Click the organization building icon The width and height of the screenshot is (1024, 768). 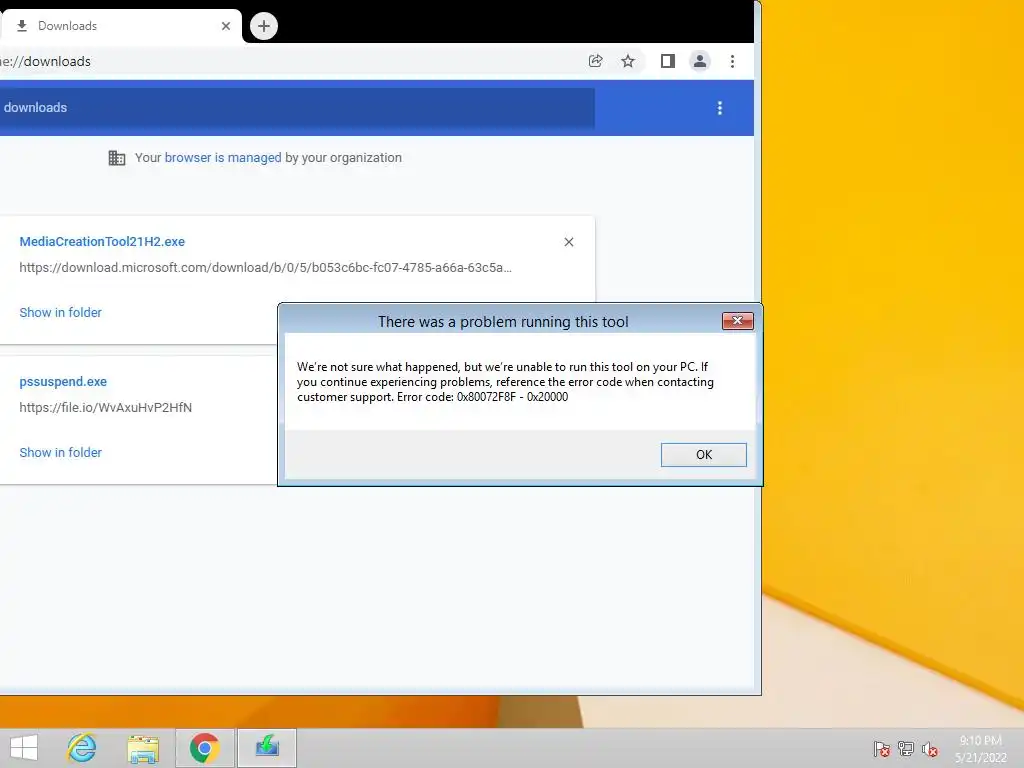117,158
